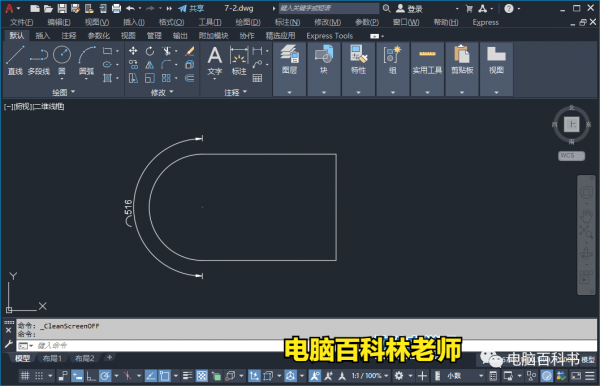Switch to the Express Tools ribbon tab
This screenshot has width=600, height=386.
pos(329,36)
